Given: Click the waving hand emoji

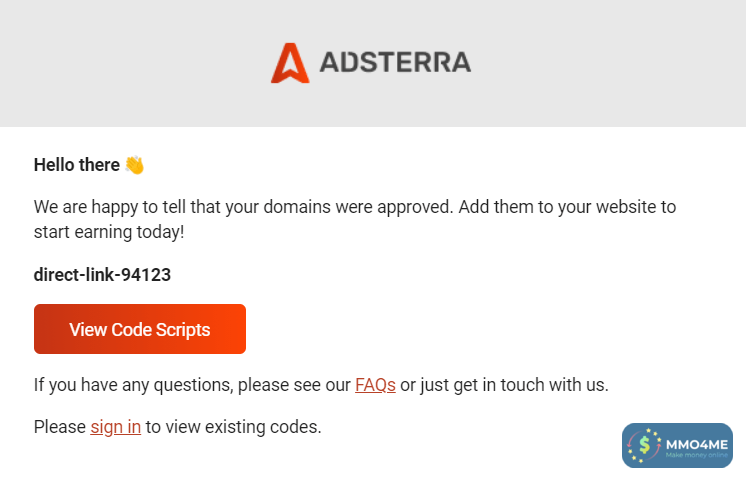Looking at the screenshot, I should (x=135, y=165).
